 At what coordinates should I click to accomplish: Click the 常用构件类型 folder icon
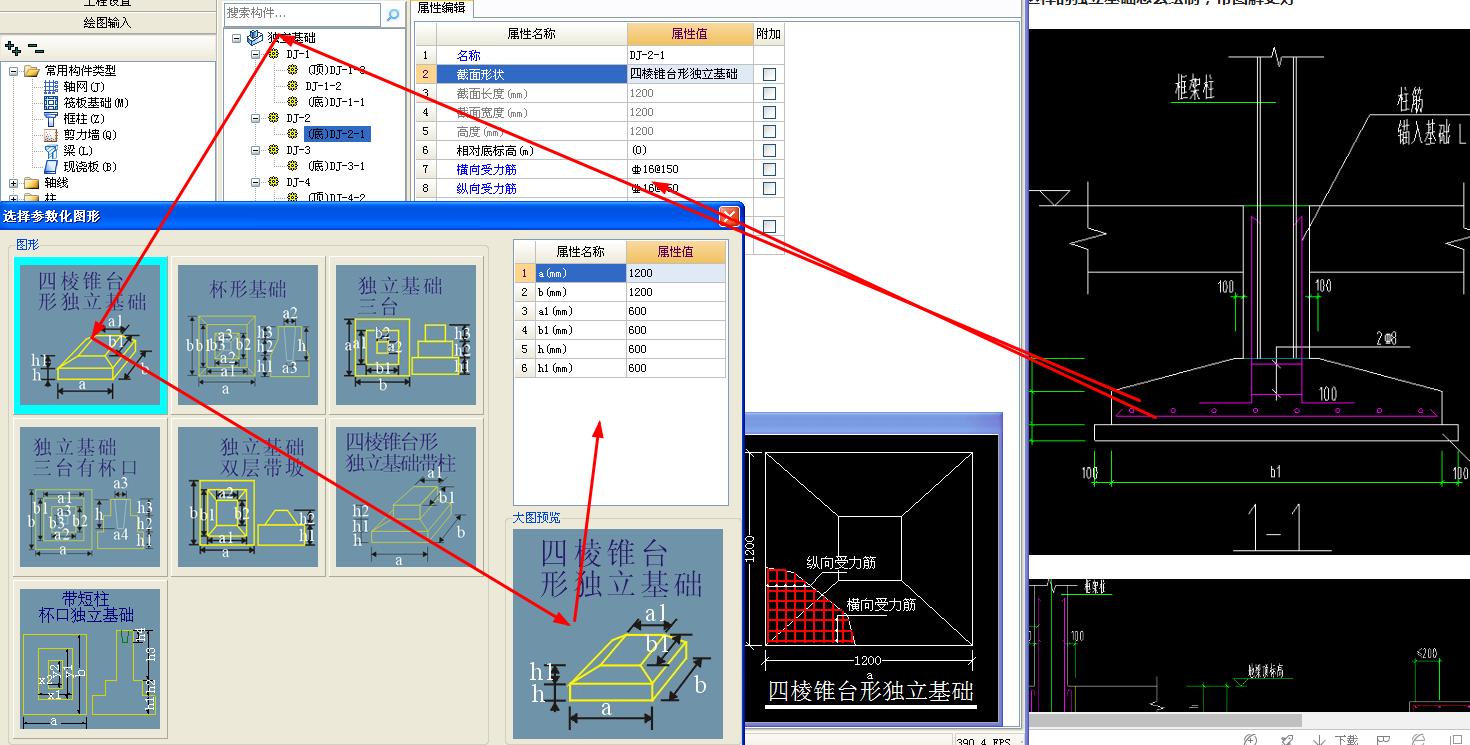(32, 70)
